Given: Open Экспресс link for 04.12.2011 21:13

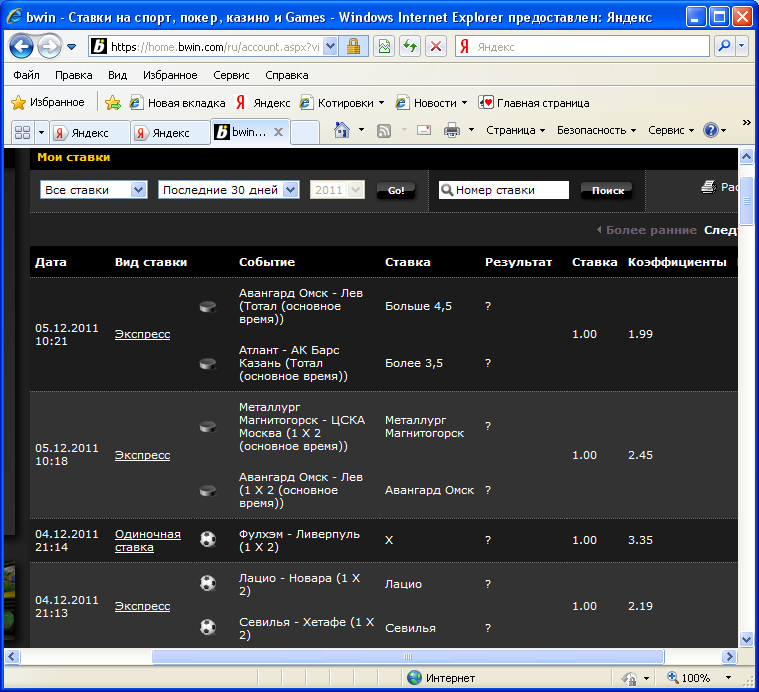Looking at the screenshot, I should click(142, 606).
